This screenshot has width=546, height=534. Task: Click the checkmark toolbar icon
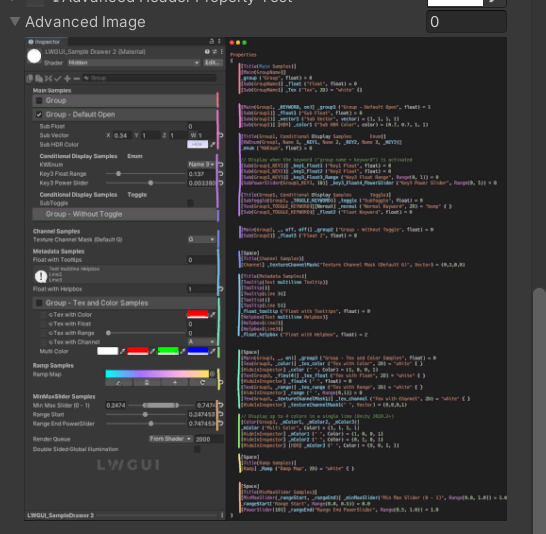tap(58, 78)
